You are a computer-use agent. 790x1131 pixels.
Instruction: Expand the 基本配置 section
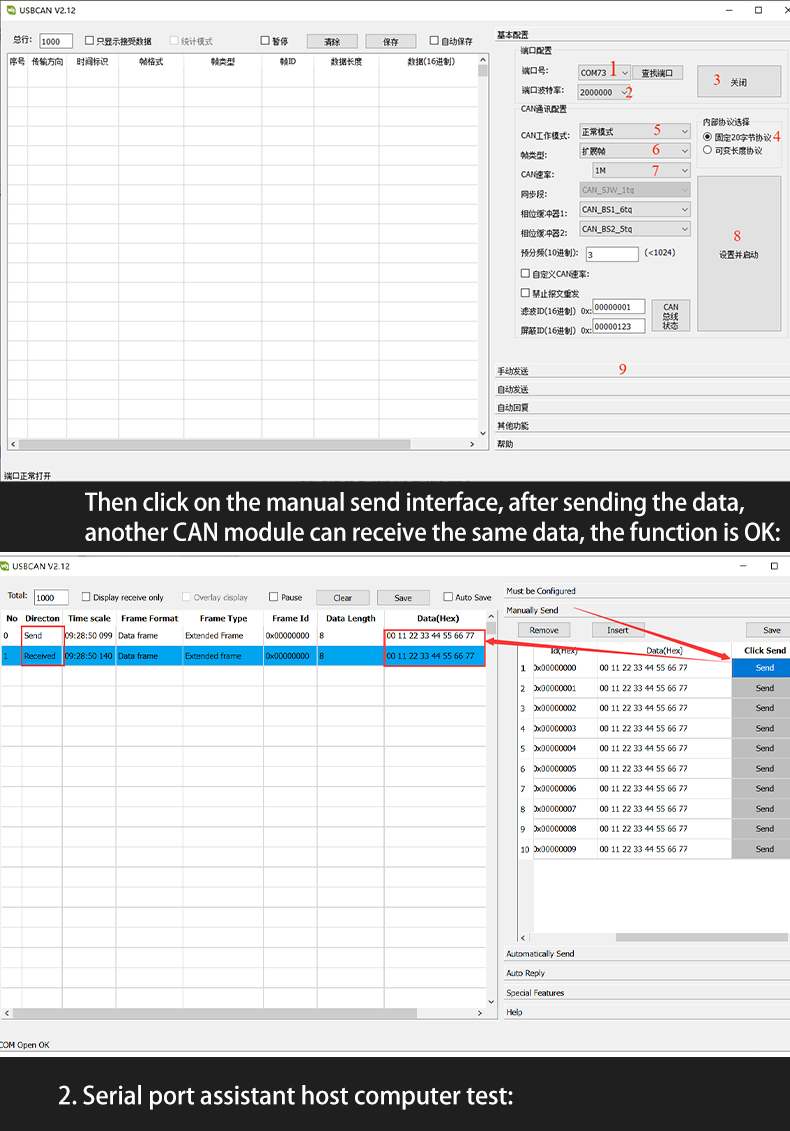tap(642, 35)
